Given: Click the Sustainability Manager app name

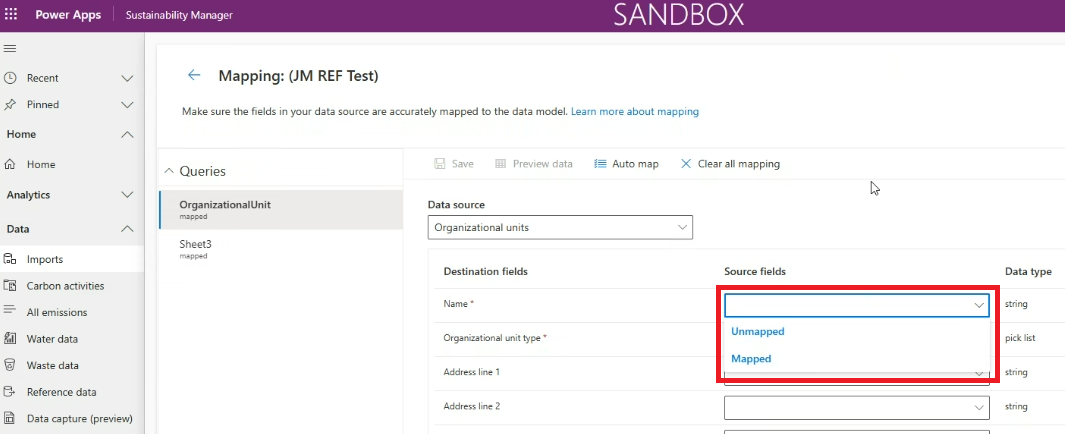Looking at the screenshot, I should 179,15.
